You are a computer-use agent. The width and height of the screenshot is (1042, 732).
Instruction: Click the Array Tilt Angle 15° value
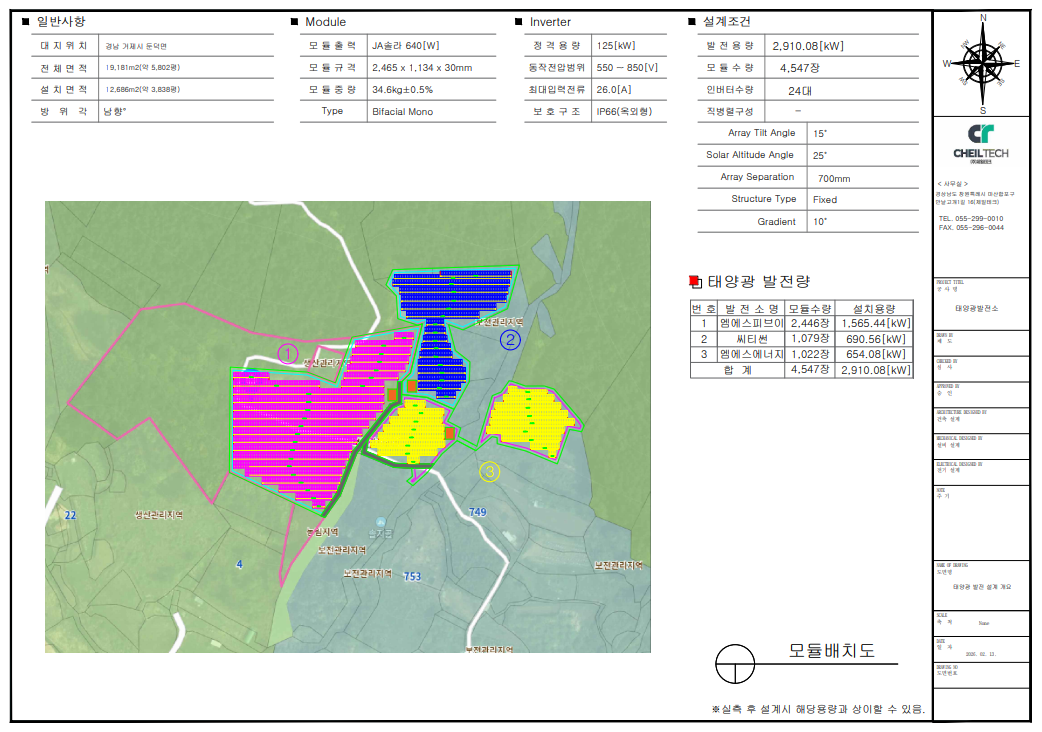tap(820, 133)
